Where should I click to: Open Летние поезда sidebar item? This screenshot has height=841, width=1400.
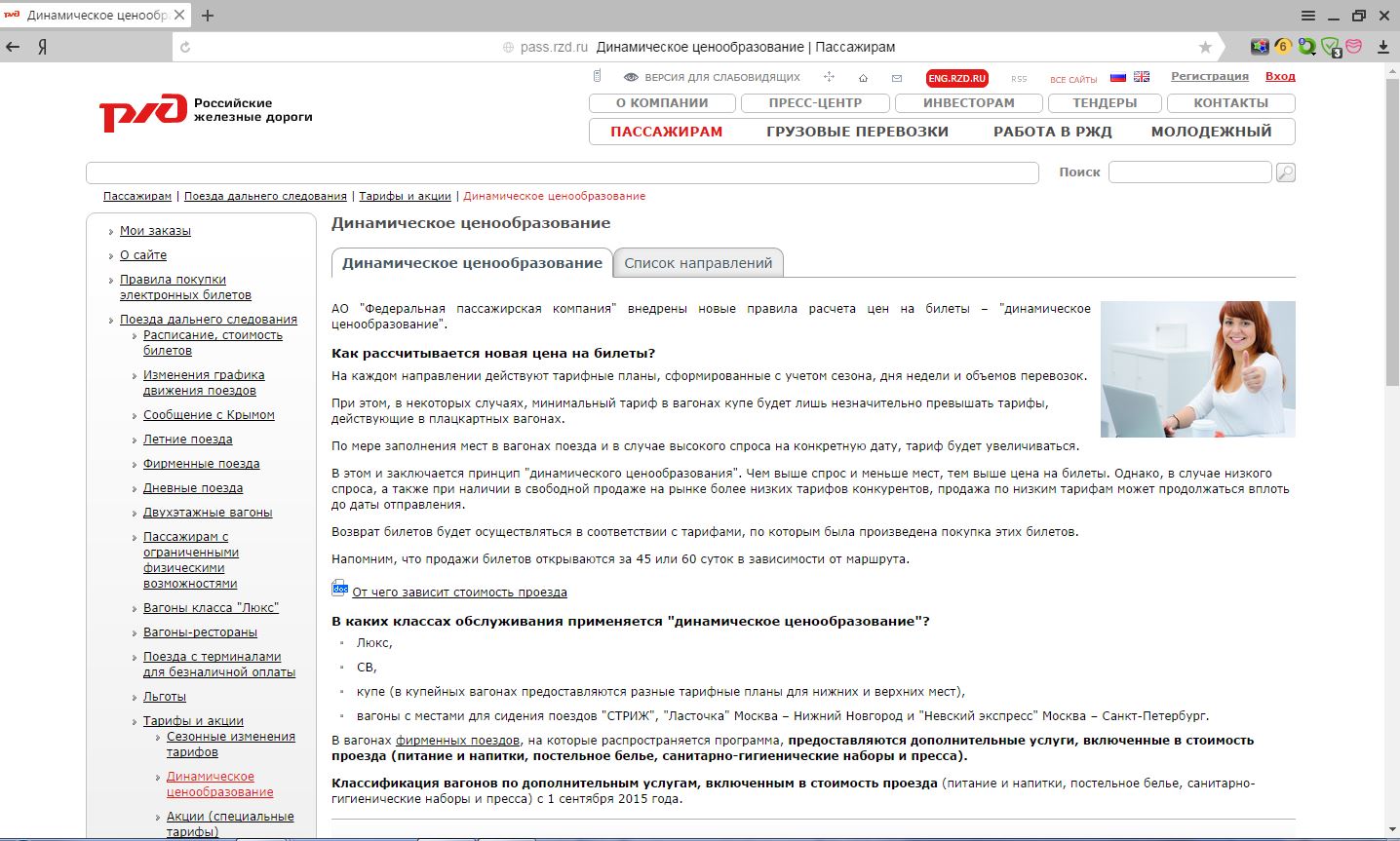click(x=187, y=440)
